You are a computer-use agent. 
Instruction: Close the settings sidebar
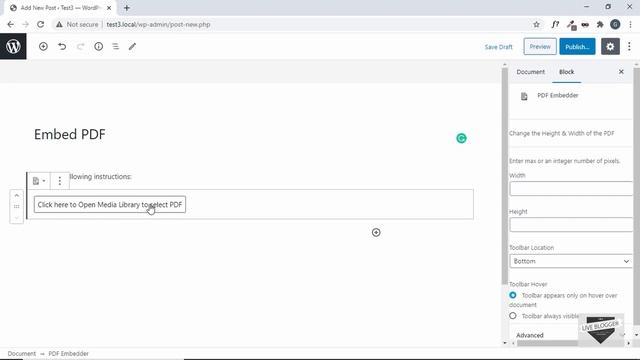click(x=621, y=72)
